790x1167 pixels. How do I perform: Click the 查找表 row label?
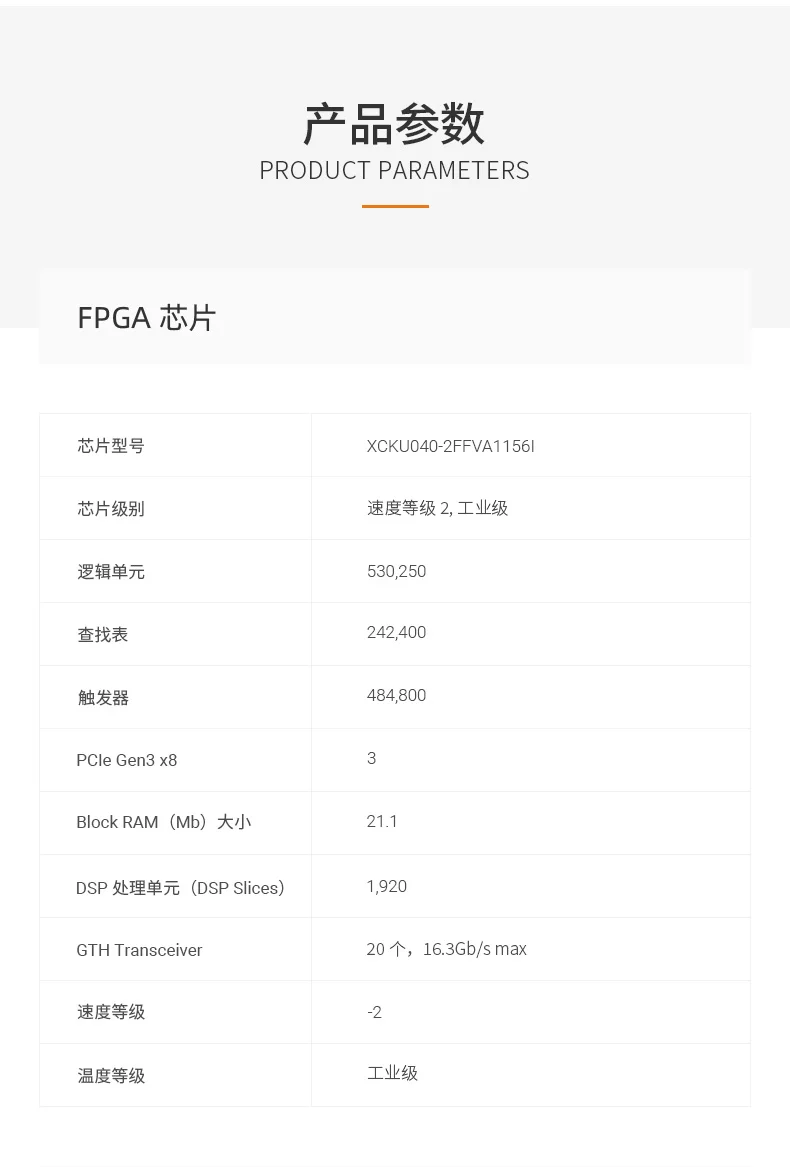103,635
